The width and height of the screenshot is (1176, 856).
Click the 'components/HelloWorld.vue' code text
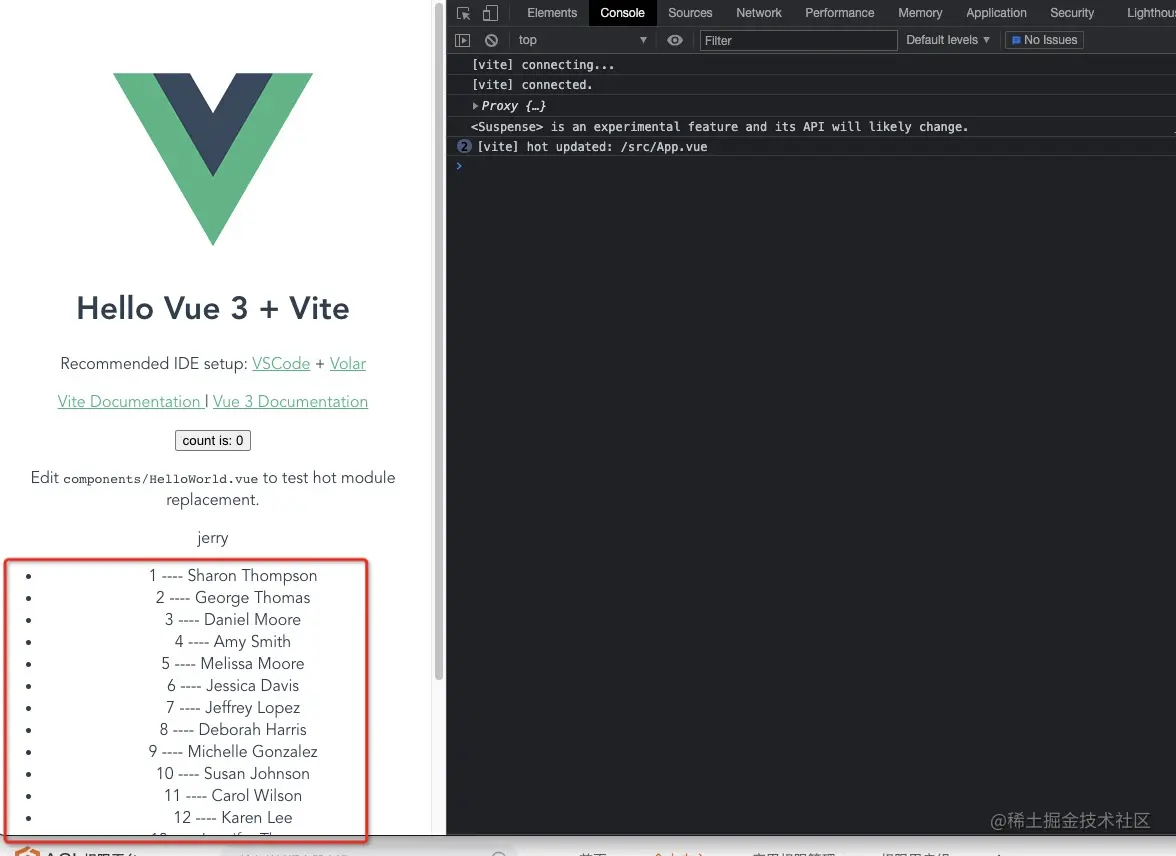[160, 479]
